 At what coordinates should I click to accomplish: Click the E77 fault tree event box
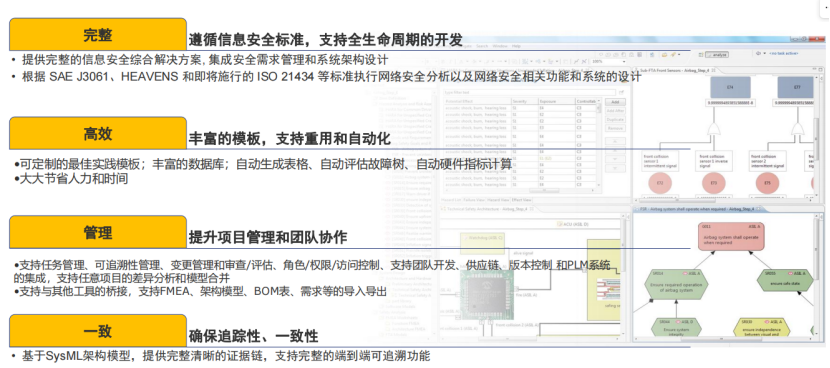[x=795, y=87]
